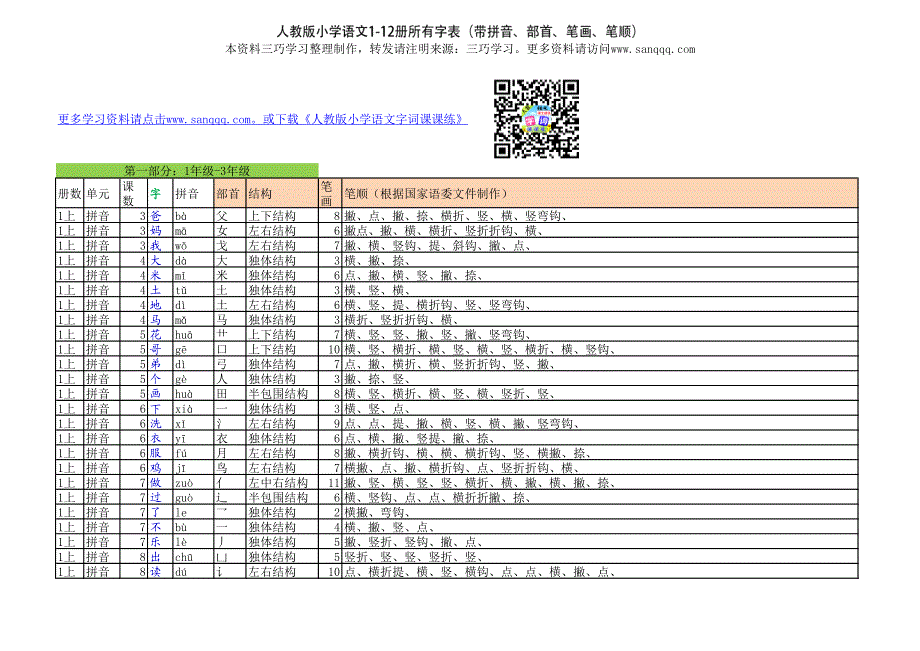Click the 部首 column header cell
The image size is (920, 651).
228,193
